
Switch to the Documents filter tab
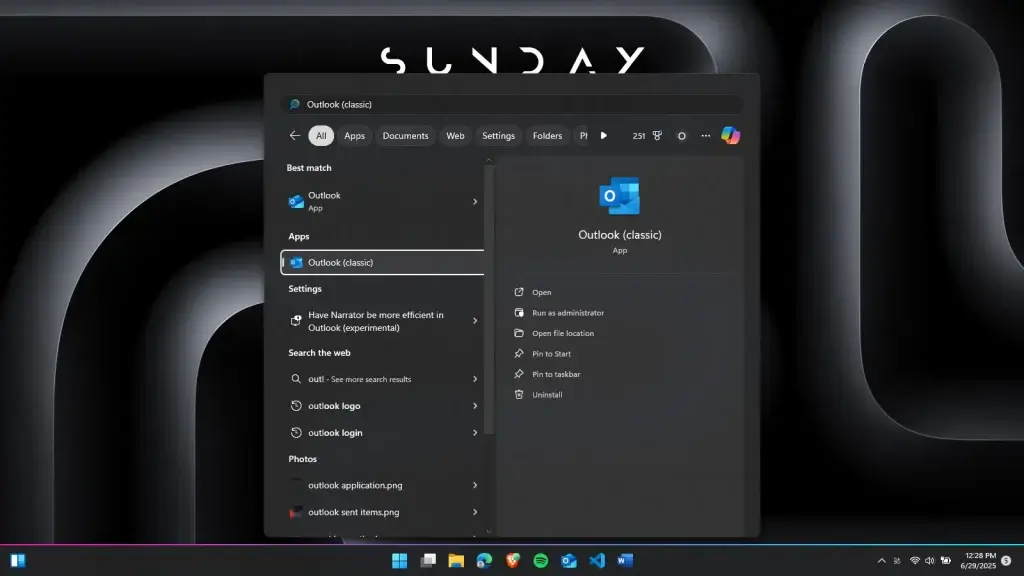tap(406, 136)
